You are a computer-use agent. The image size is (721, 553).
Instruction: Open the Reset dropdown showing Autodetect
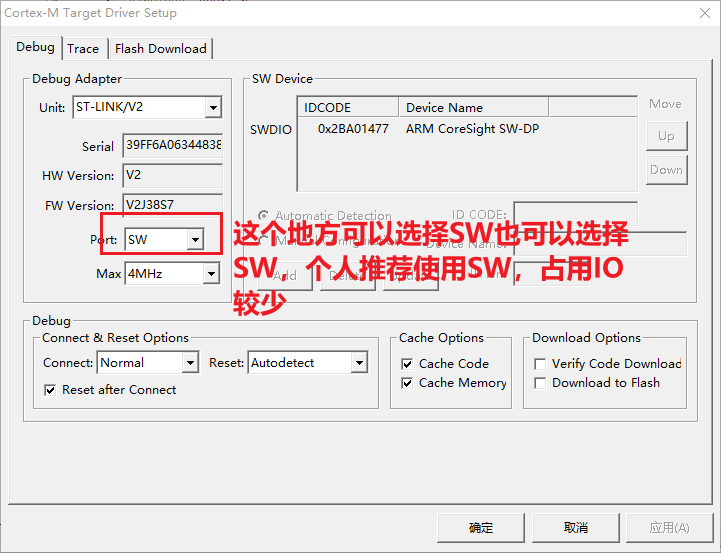[308, 363]
